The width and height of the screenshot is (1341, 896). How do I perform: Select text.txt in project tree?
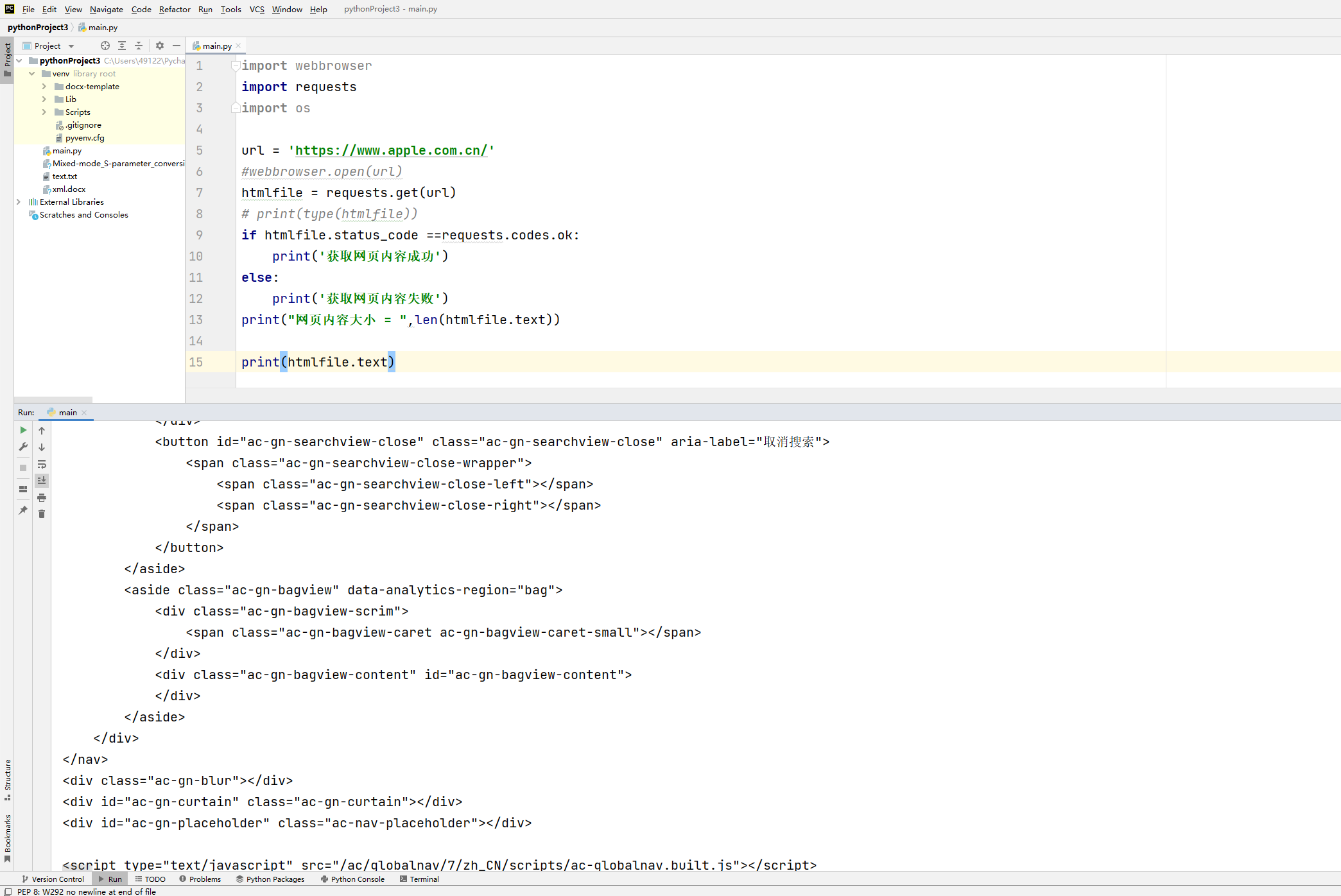pyautogui.click(x=64, y=177)
